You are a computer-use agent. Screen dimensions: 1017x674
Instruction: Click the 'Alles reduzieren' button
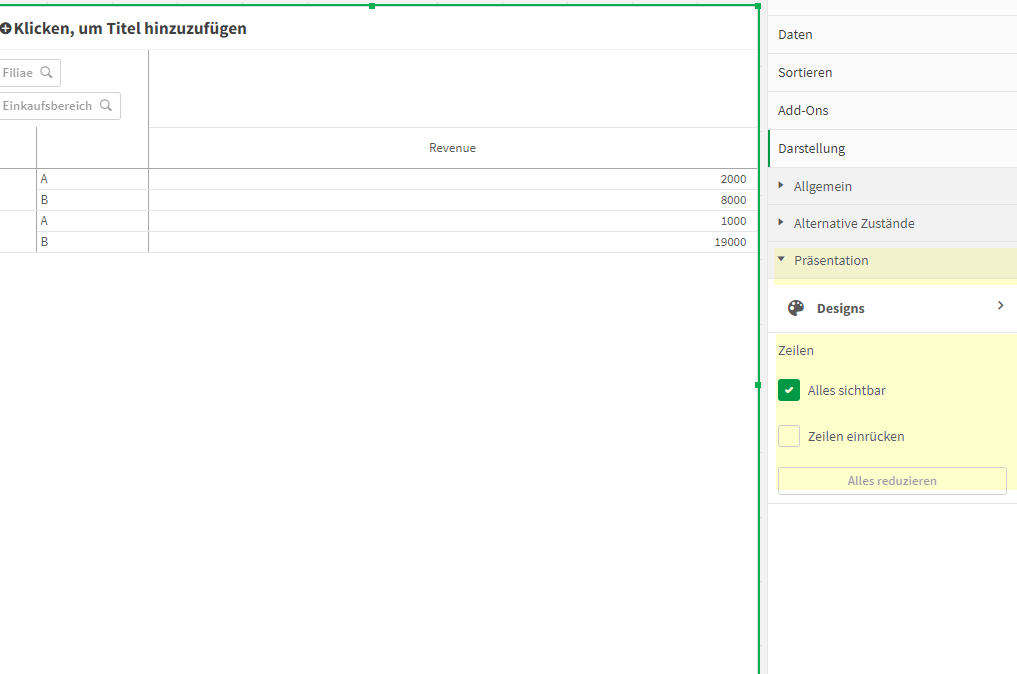pyautogui.click(x=891, y=480)
